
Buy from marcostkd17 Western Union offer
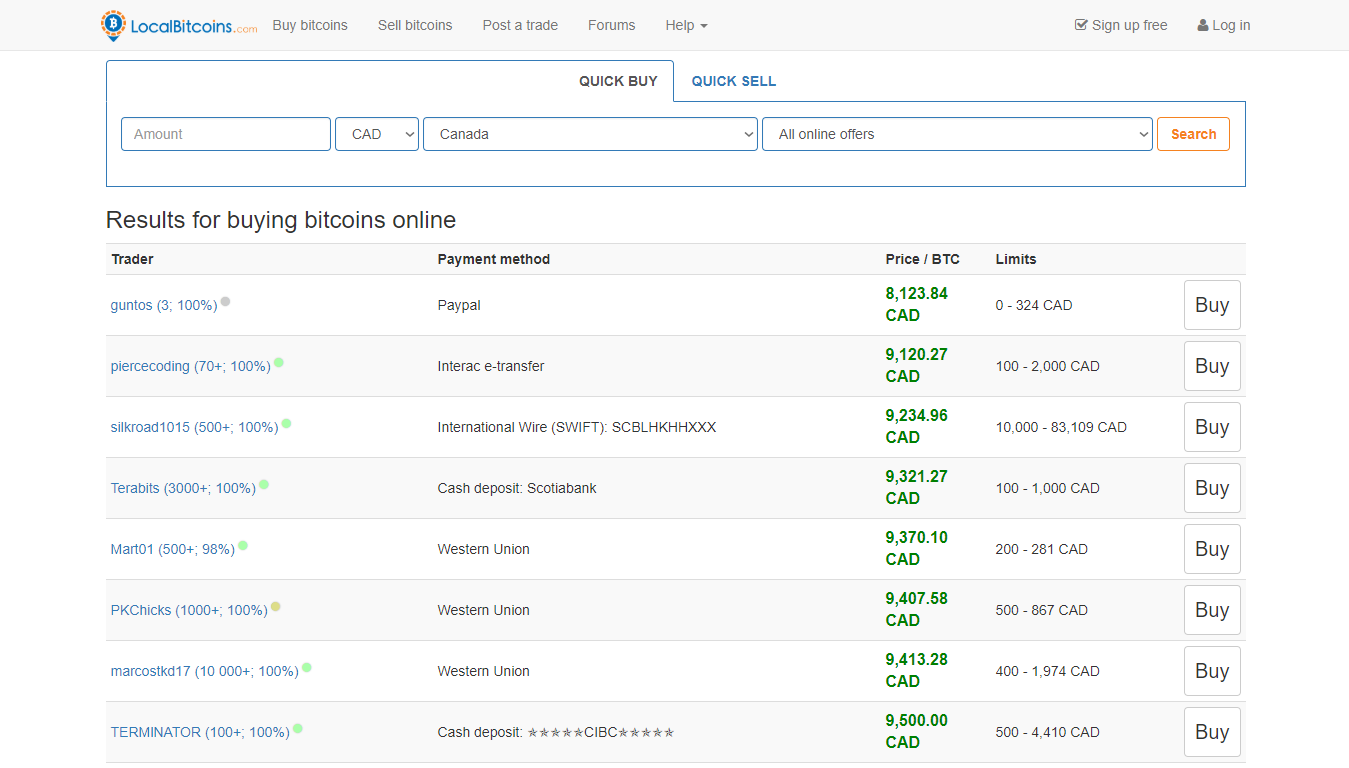pos(1212,671)
